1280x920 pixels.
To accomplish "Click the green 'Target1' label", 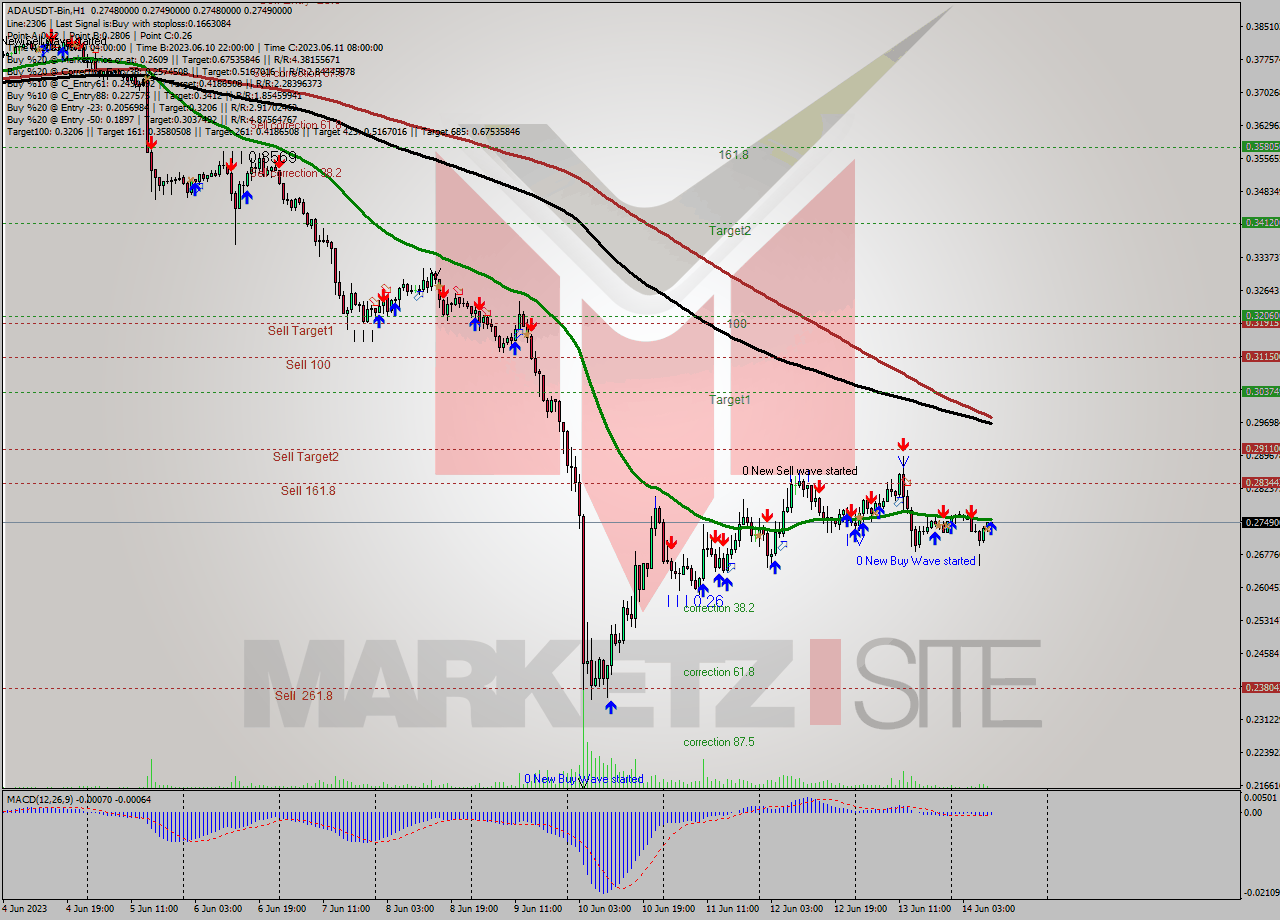I will 730,399.
